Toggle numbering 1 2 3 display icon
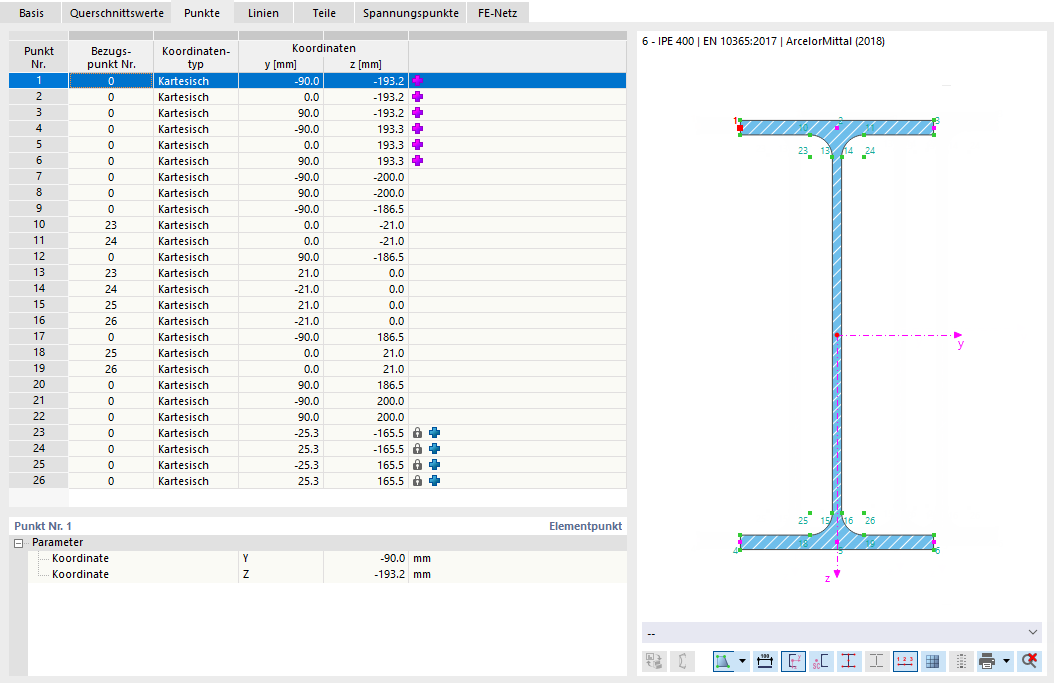Viewport: 1054px width, 683px height. pos(905,661)
